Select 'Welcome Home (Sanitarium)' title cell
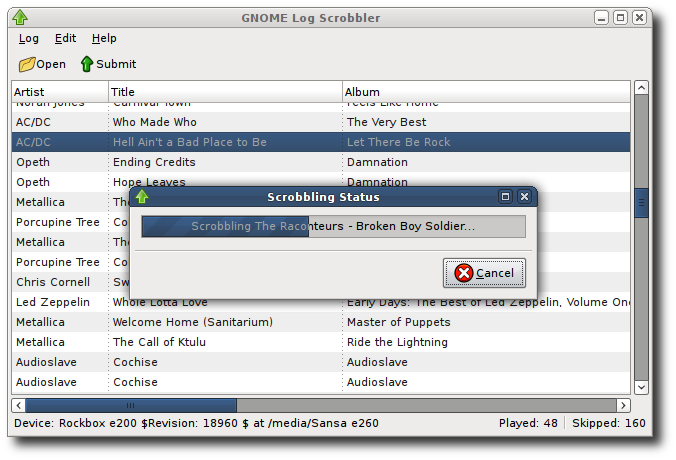 click(x=225, y=322)
